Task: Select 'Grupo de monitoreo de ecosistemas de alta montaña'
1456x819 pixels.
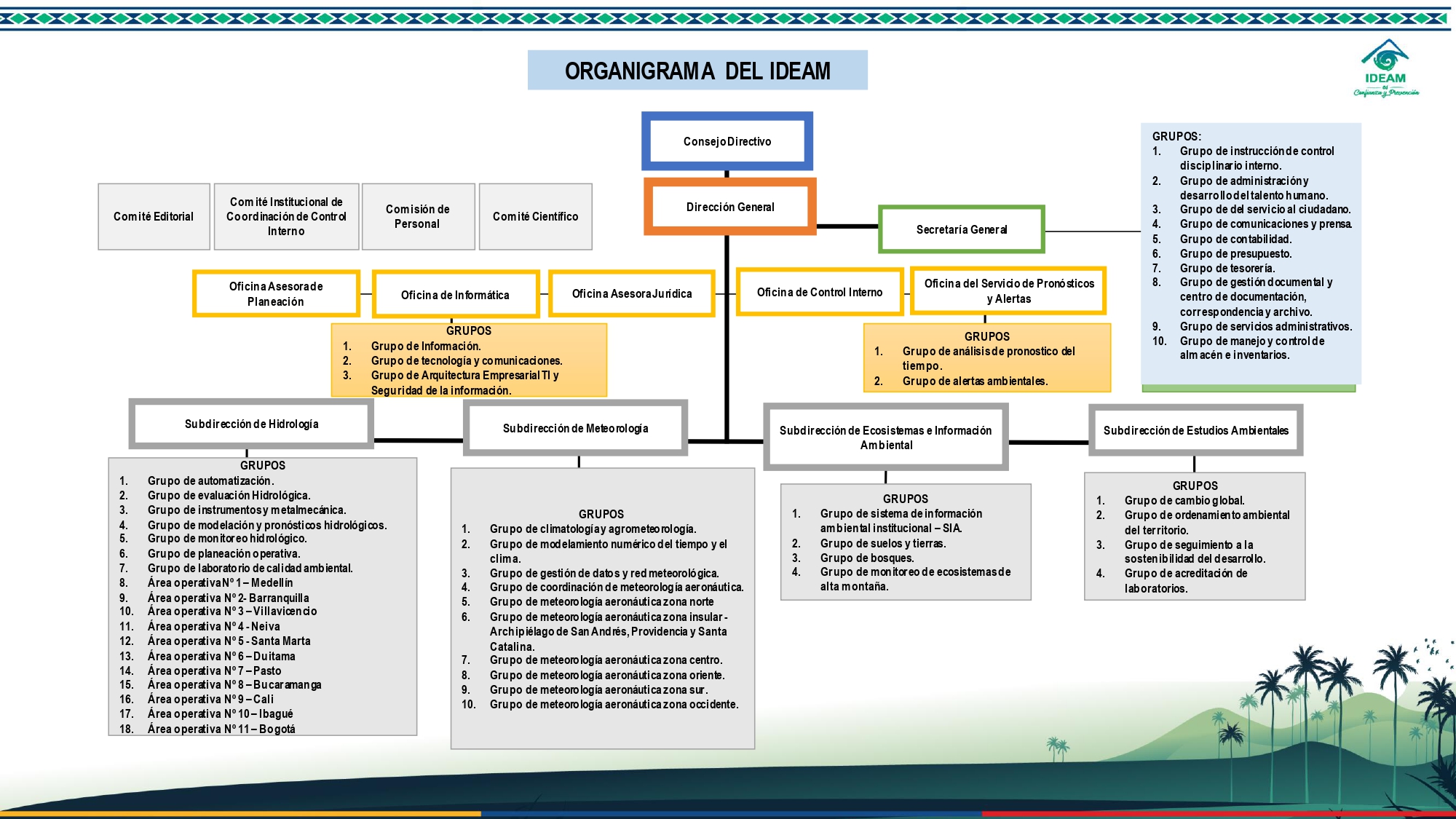Action: (x=916, y=579)
